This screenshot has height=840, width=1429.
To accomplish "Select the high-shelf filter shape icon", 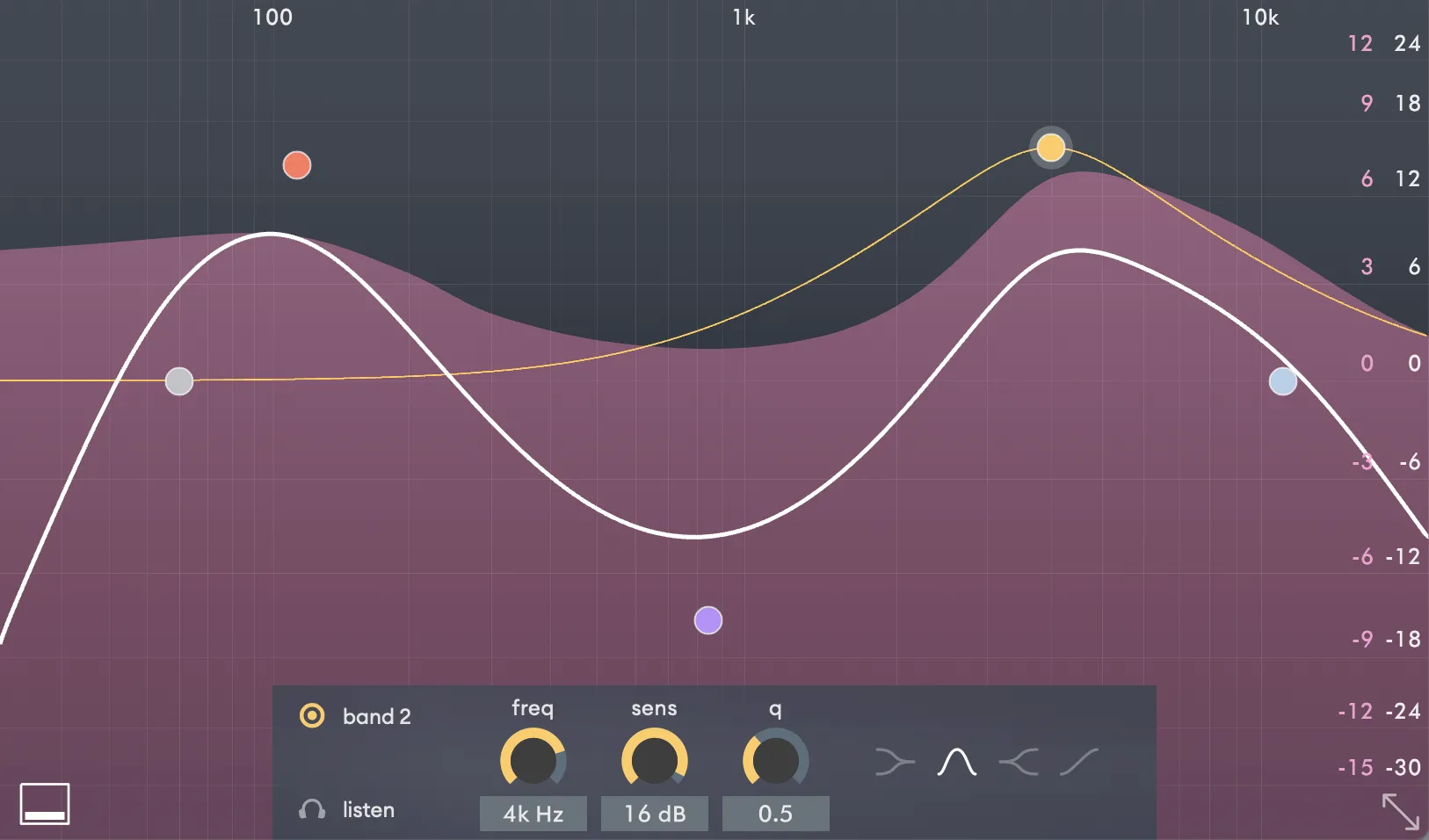I will (1081, 760).
